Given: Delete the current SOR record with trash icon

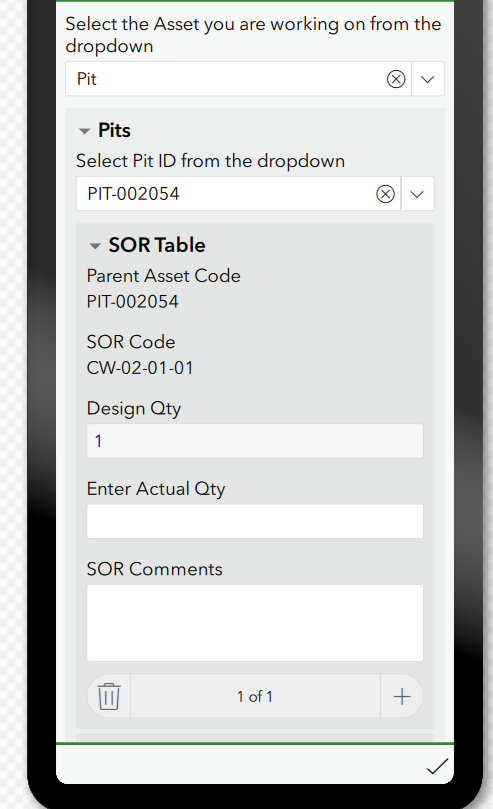Looking at the screenshot, I should tap(109, 696).
